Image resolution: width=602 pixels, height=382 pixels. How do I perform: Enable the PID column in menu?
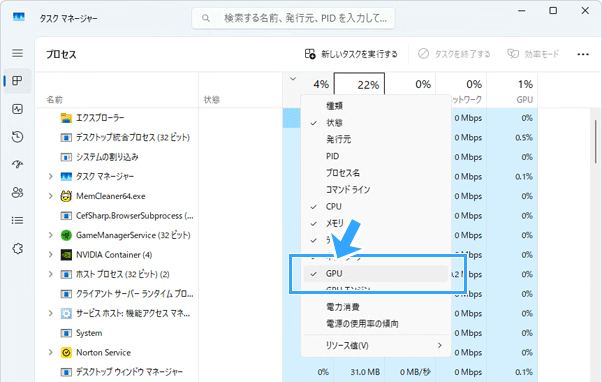coord(375,156)
